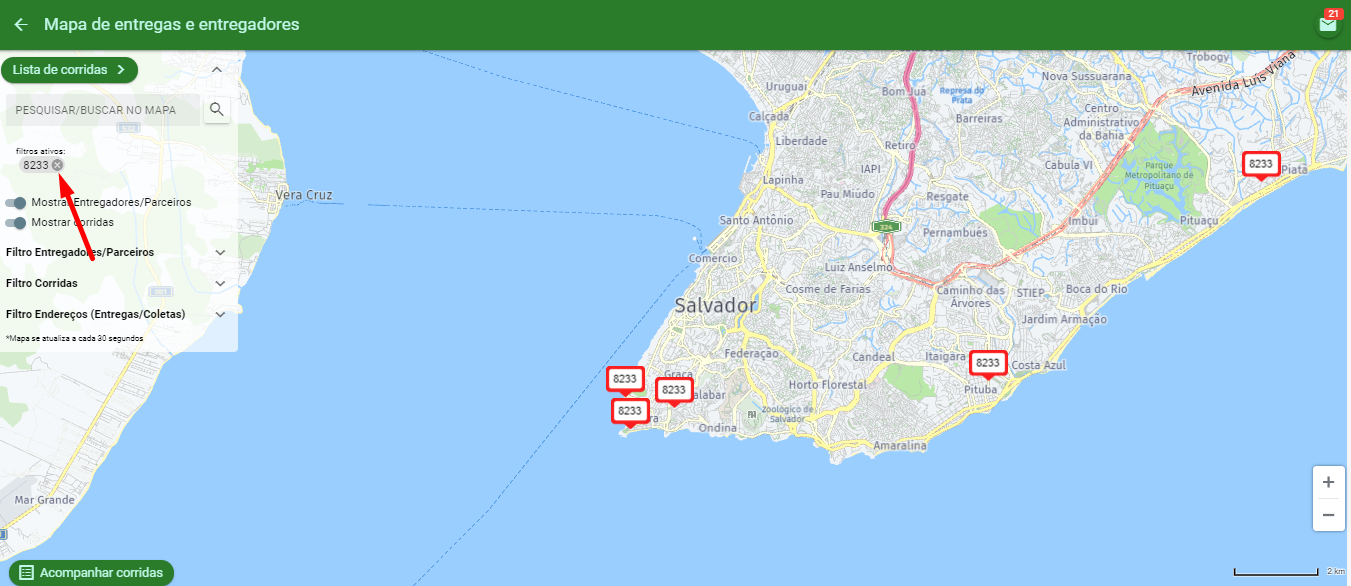This screenshot has width=1351, height=586.
Task: Click the Cosme de Farias map label
Action: coord(828,289)
